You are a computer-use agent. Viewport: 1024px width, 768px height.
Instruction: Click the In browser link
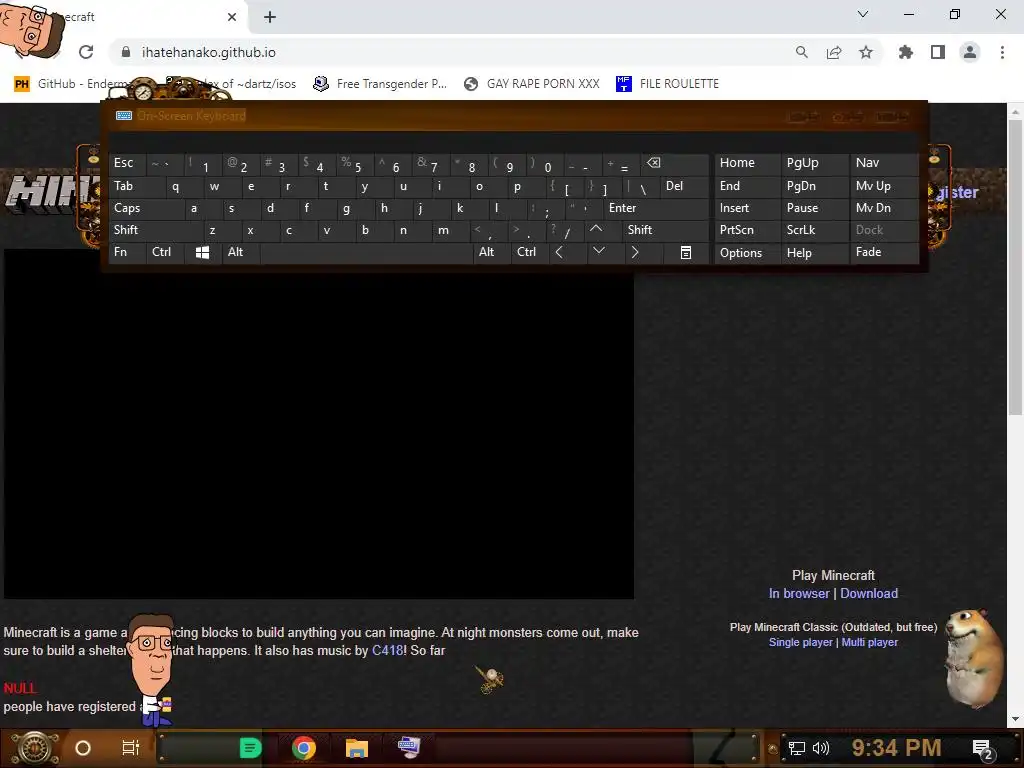(799, 594)
